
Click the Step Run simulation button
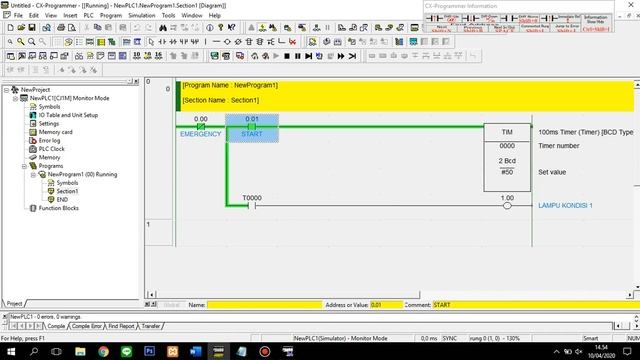[x=309, y=56]
